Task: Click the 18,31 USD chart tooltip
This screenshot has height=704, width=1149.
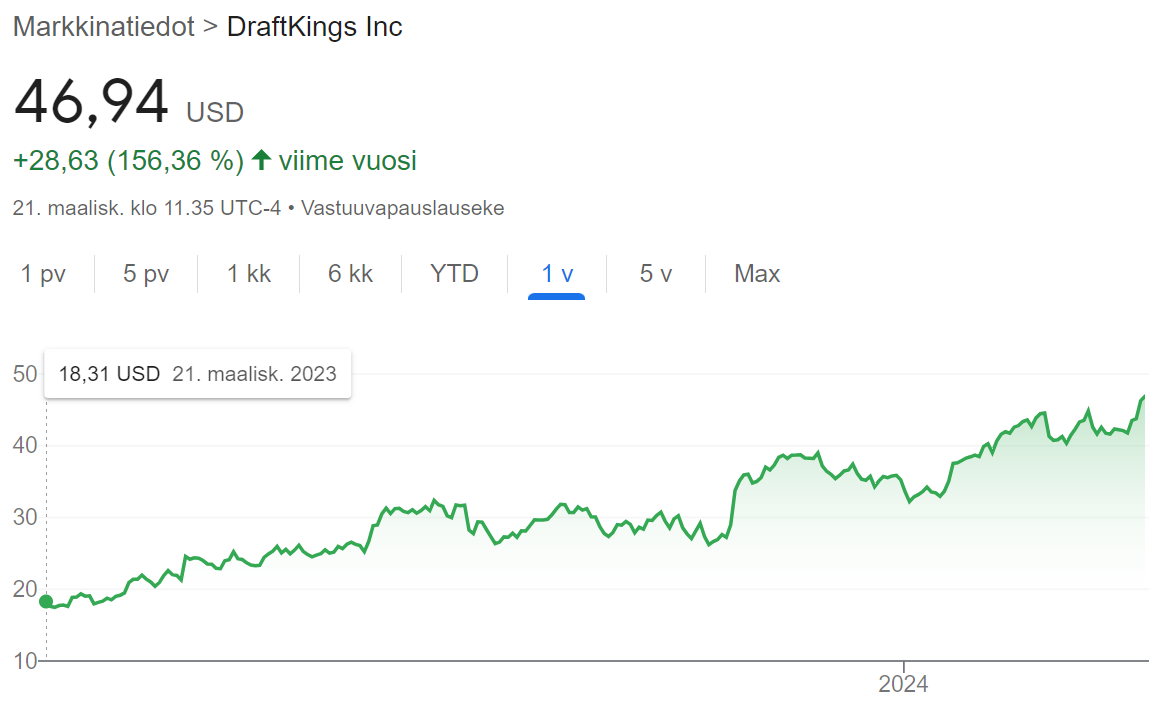Action: click(x=197, y=374)
